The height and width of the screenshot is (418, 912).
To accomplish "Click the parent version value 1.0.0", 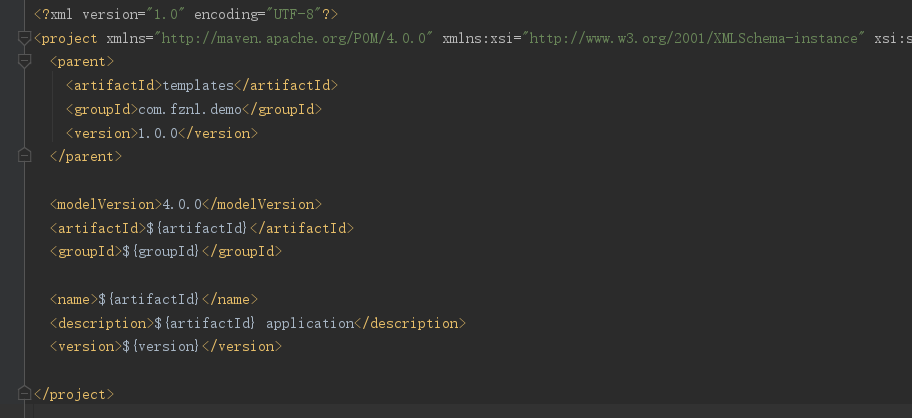I will pyautogui.click(x=157, y=133).
